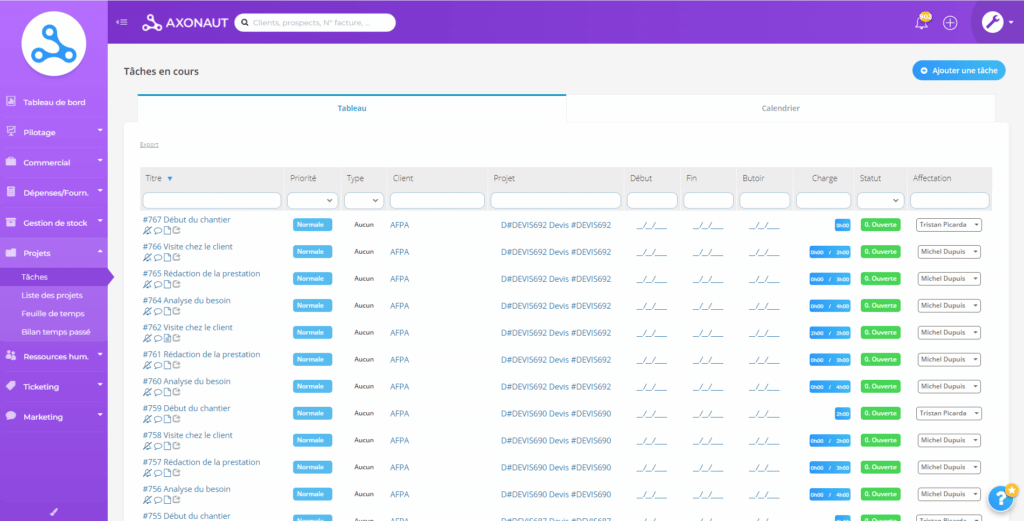The image size is (1024, 521).
Task: Click the plus circle icon in header
Action: coord(950,23)
